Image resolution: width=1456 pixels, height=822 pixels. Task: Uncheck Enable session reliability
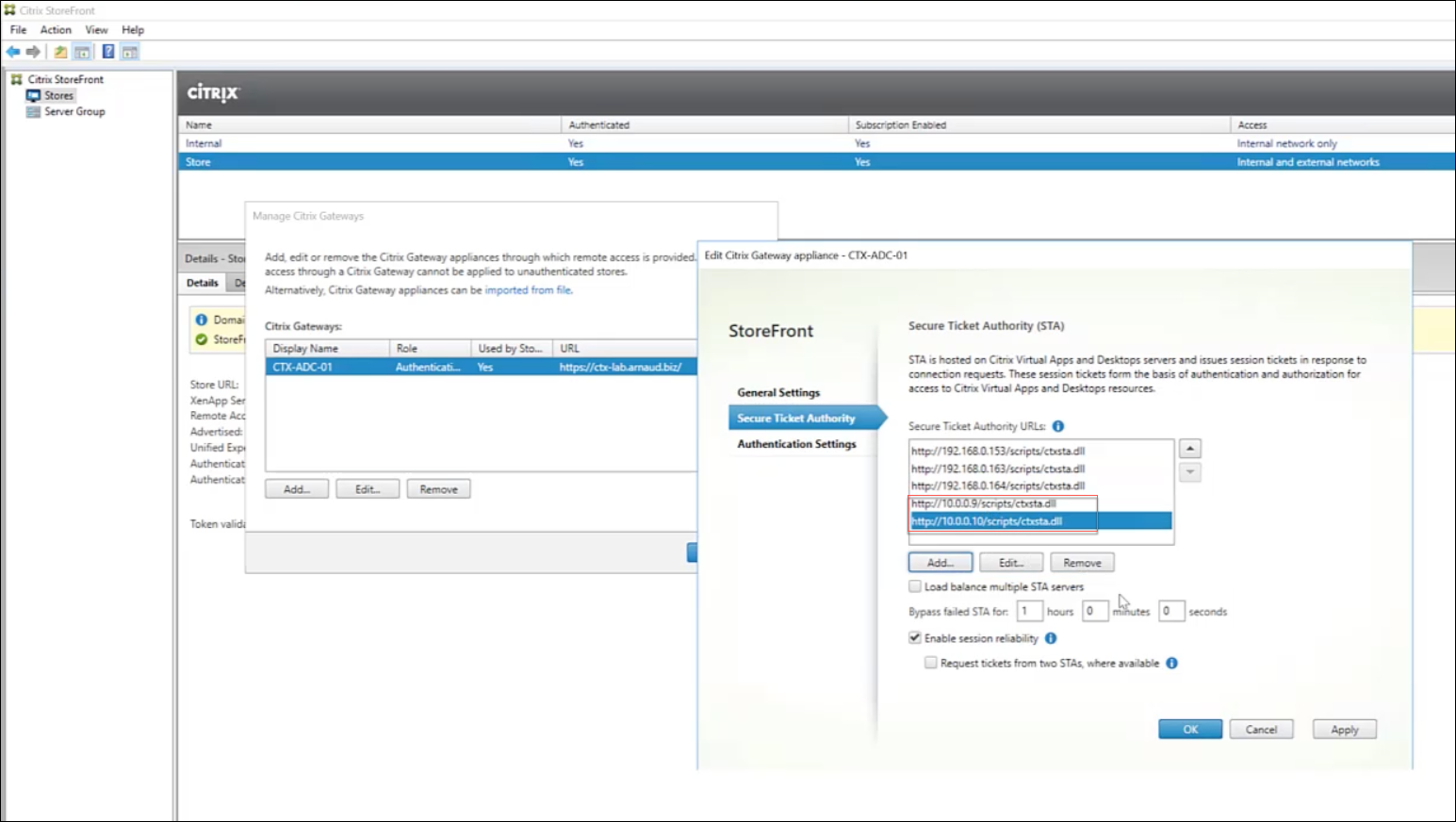point(915,638)
